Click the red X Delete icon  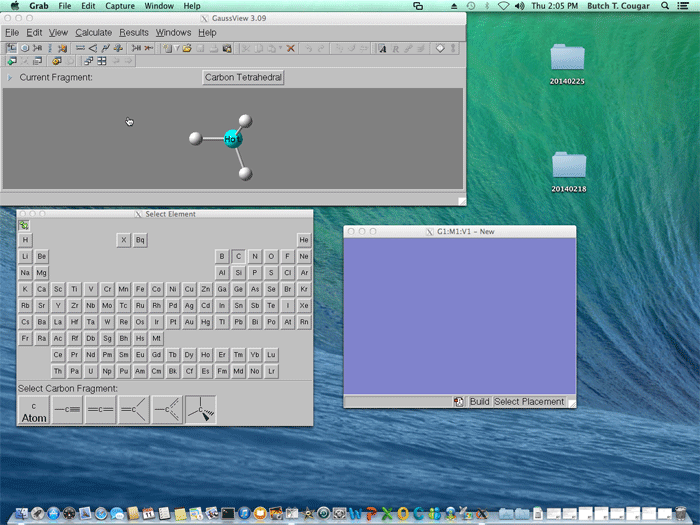(291, 48)
